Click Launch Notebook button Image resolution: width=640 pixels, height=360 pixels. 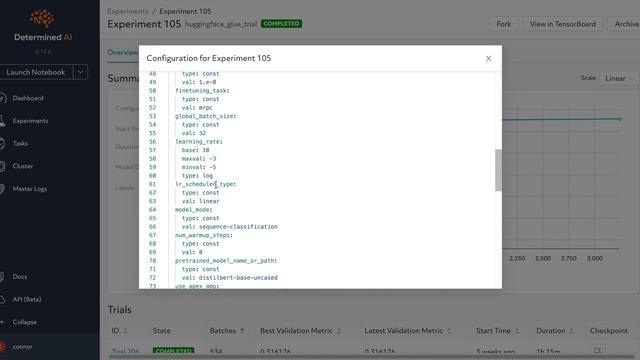coord(36,72)
